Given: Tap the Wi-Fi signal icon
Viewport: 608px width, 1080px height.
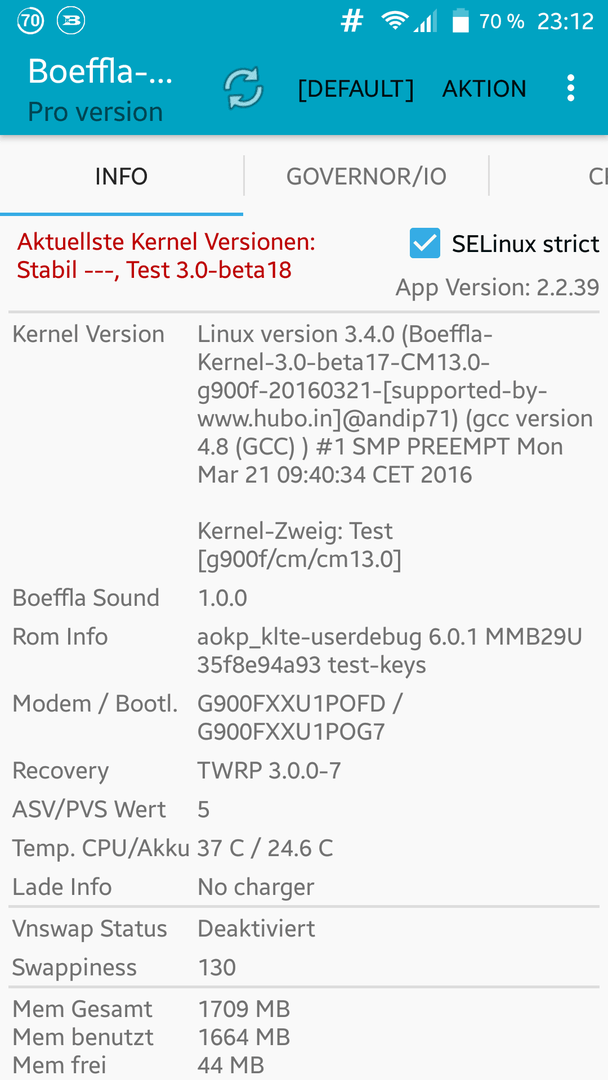Looking at the screenshot, I should 395,21.
